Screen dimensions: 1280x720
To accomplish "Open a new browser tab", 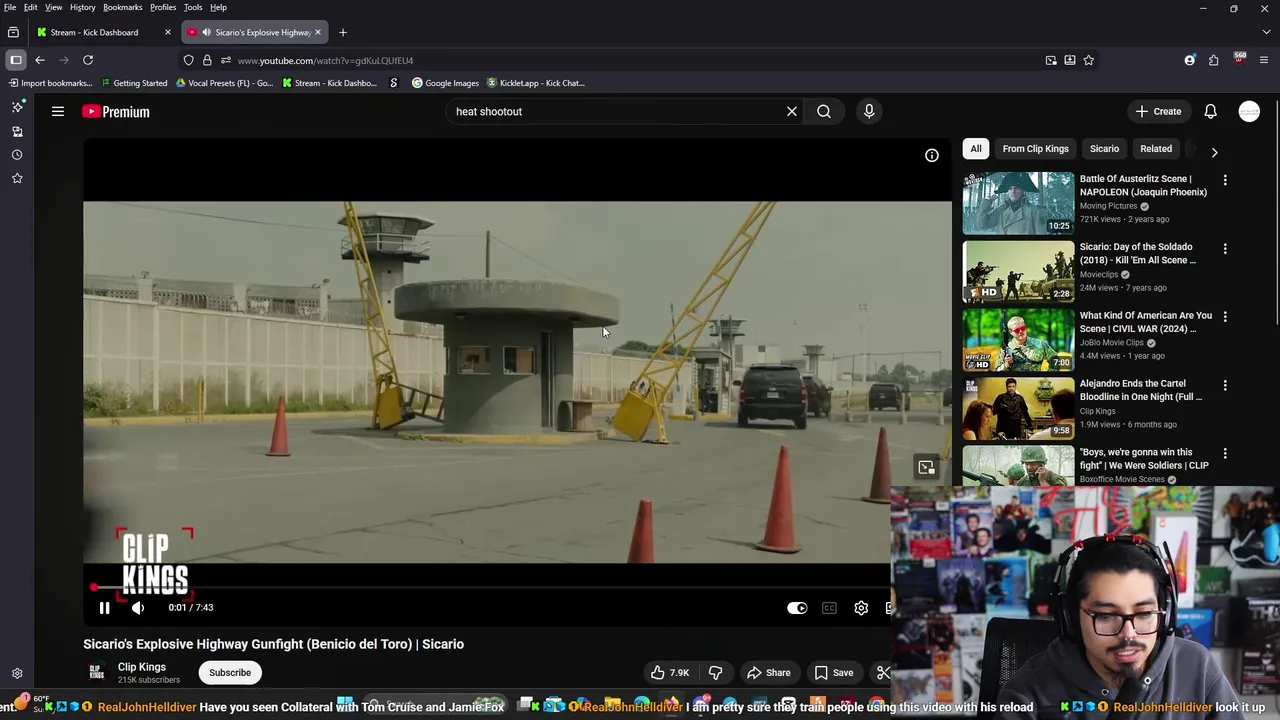I will 343,32.
